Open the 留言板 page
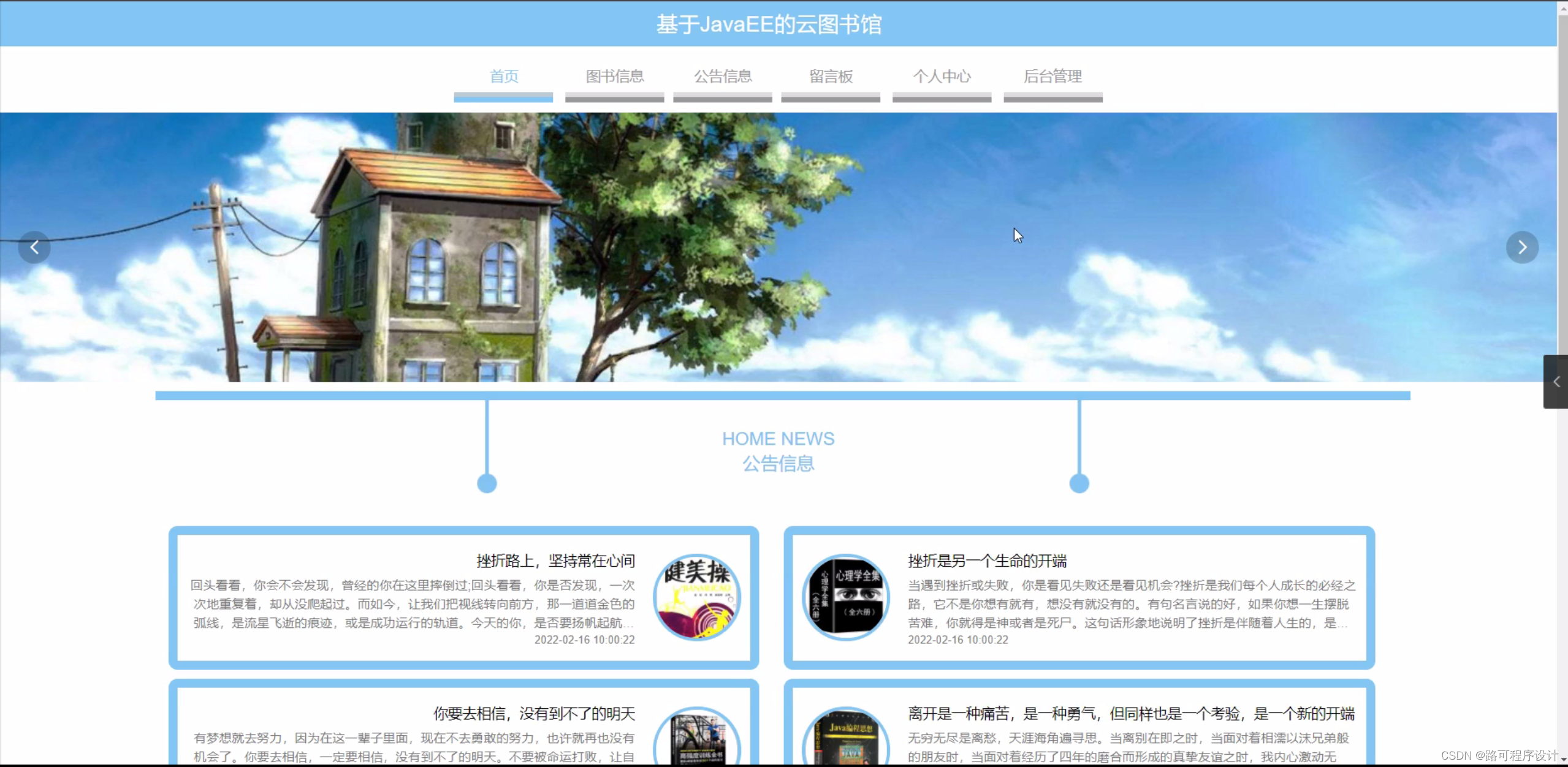 pos(830,76)
